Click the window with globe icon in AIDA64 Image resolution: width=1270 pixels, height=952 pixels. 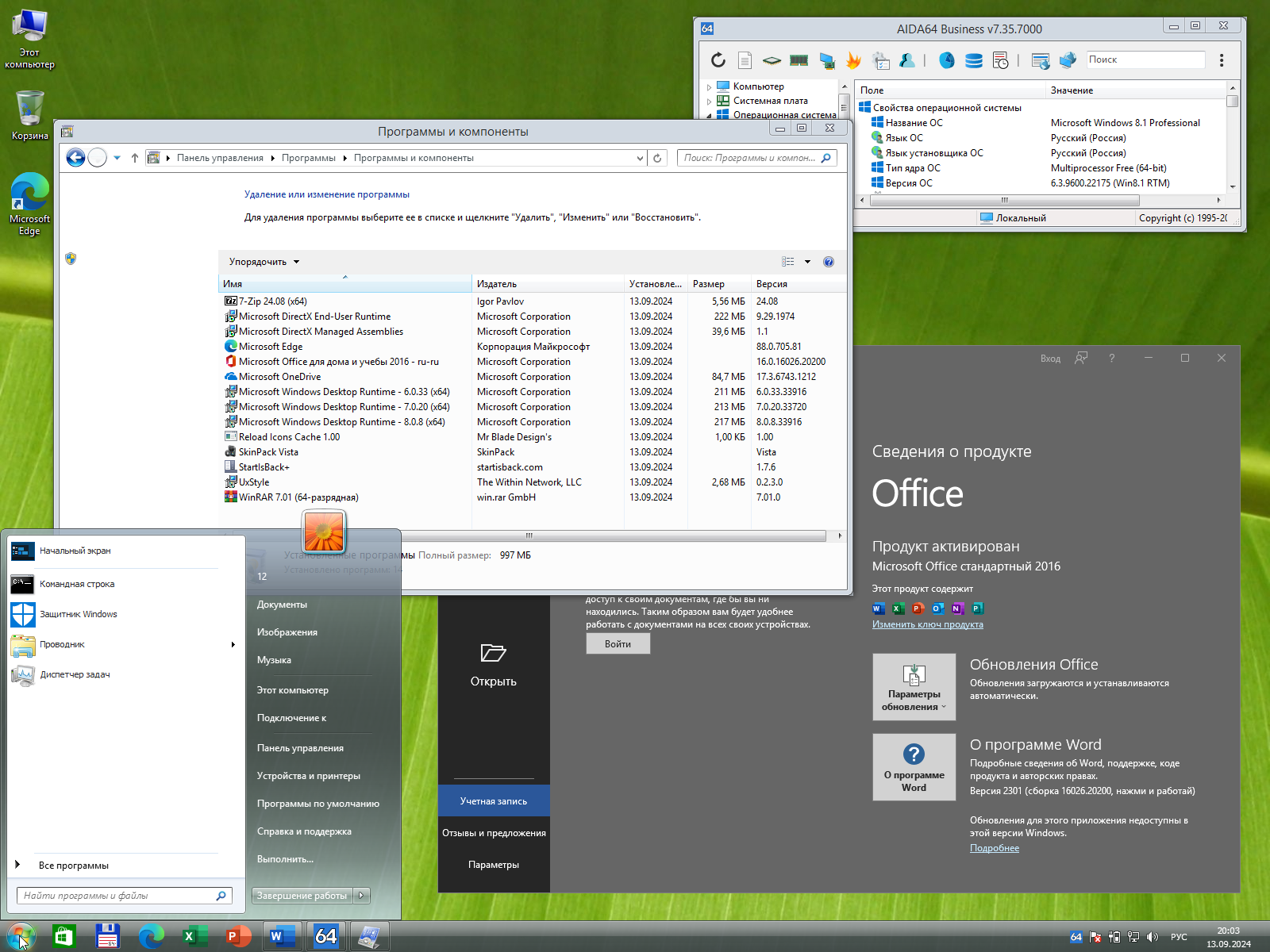[1041, 60]
